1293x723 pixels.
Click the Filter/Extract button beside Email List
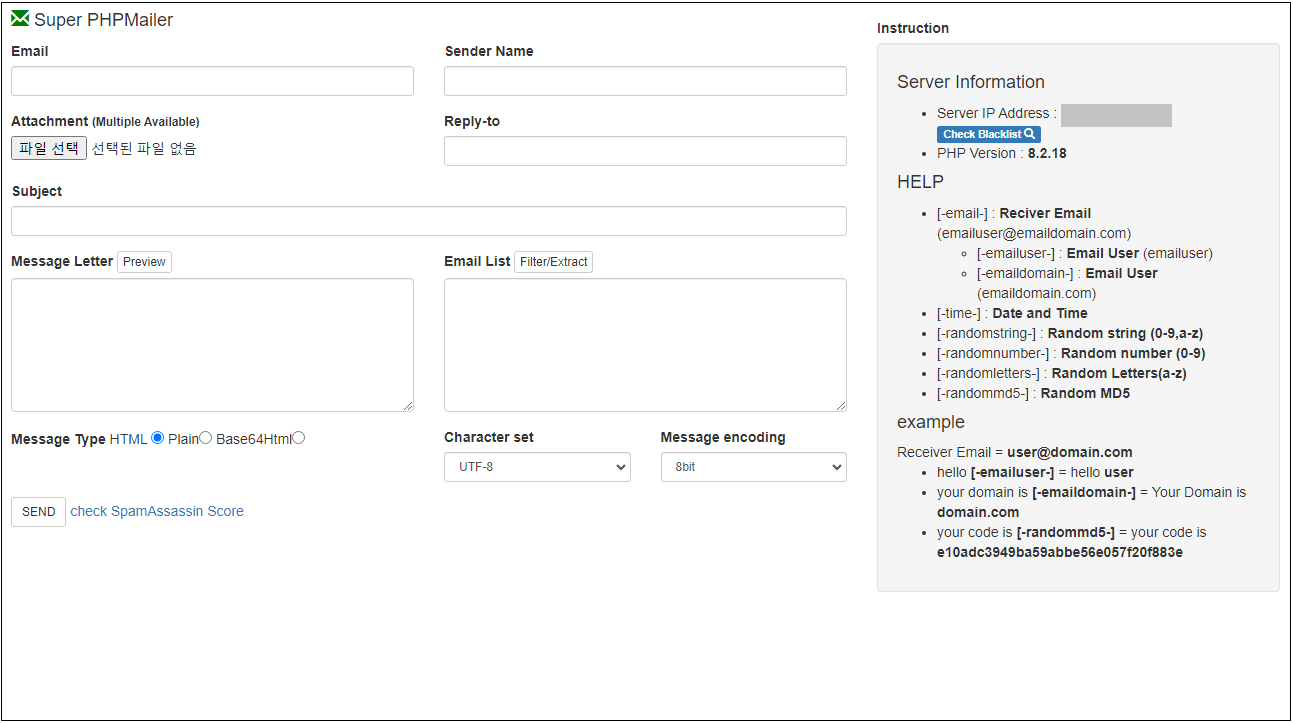tap(554, 262)
